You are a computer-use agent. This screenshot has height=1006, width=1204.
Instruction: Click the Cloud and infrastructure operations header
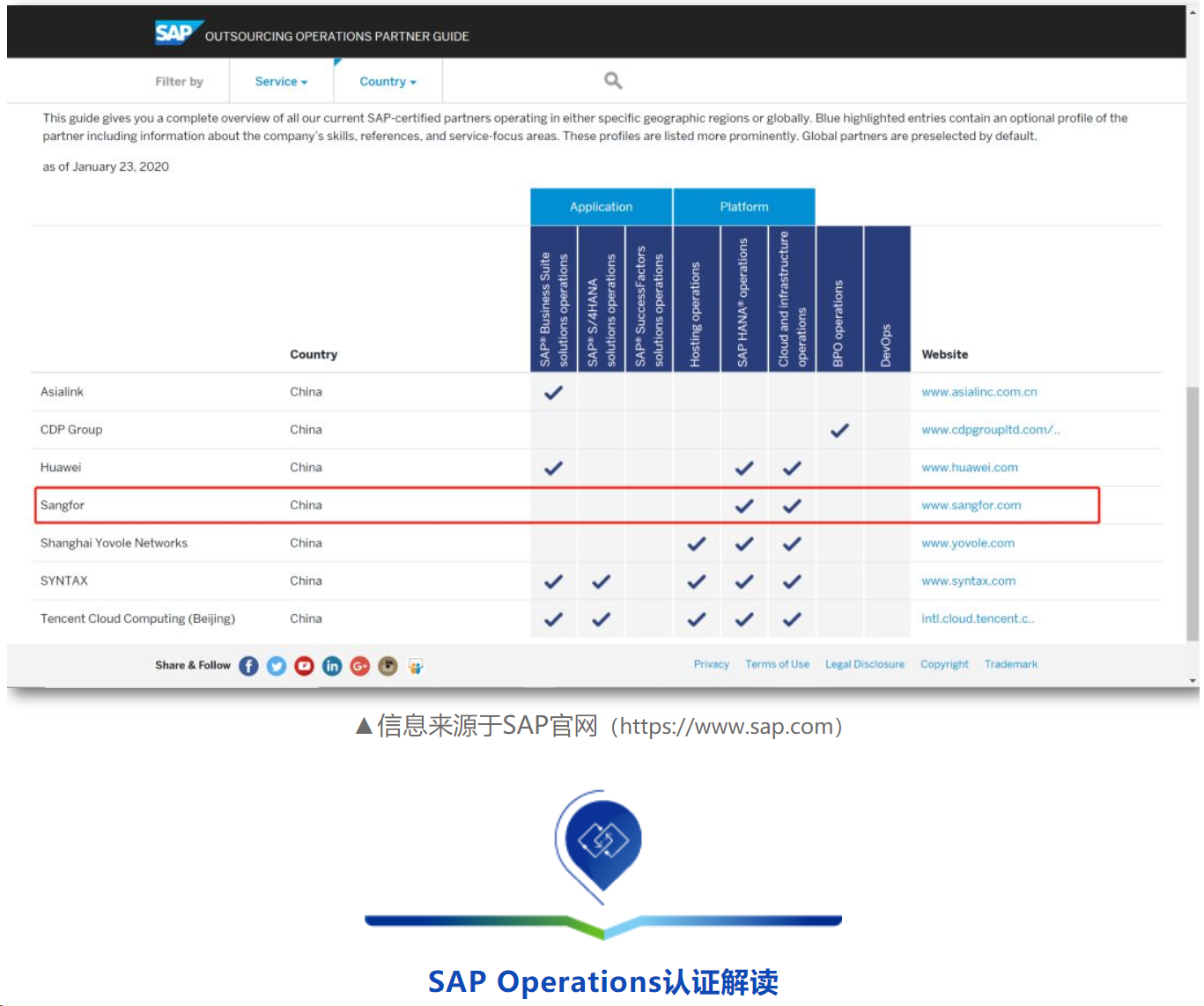tap(792, 299)
